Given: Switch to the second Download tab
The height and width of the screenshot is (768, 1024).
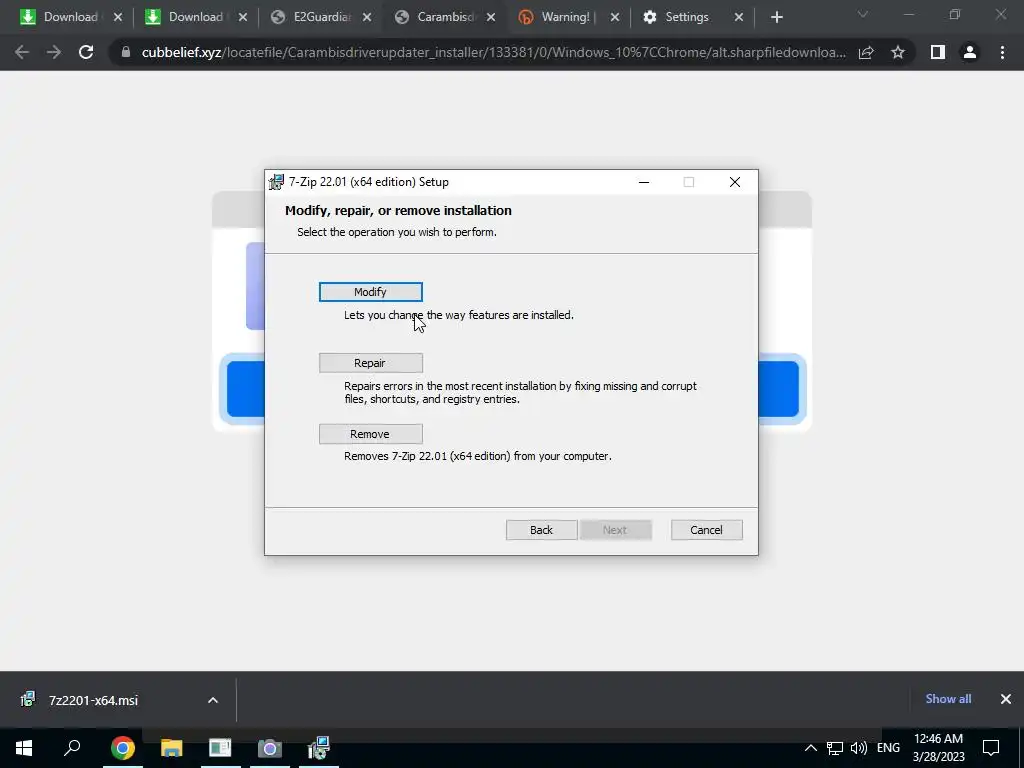Looking at the screenshot, I should pos(195,17).
